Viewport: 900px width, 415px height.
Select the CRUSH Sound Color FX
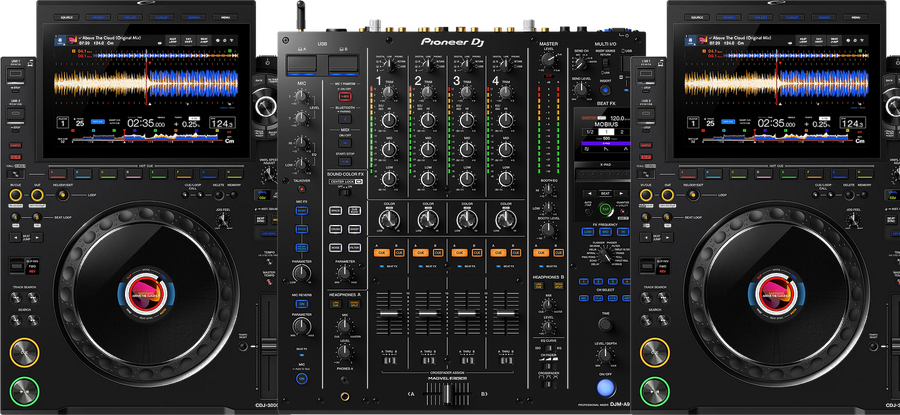(x=335, y=229)
